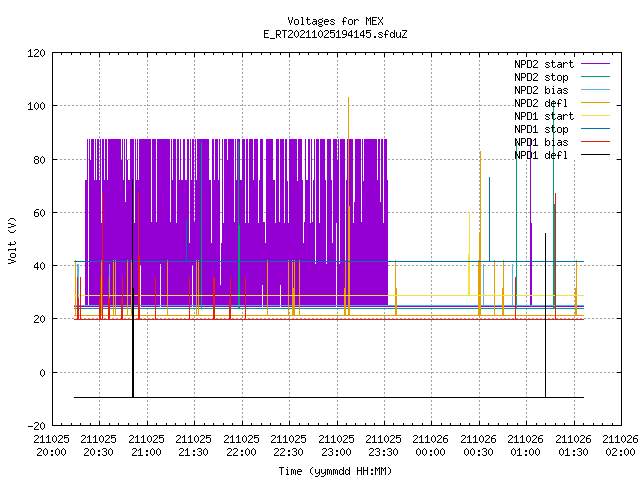Click the flat black line at -10 V

pos(329,397)
